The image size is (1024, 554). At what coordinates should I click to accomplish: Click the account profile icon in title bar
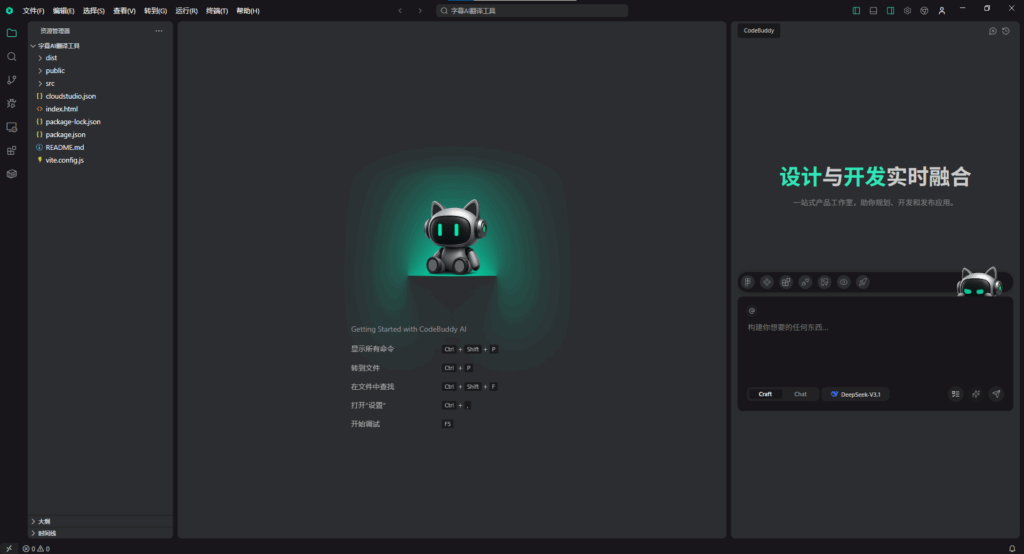(x=941, y=10)
